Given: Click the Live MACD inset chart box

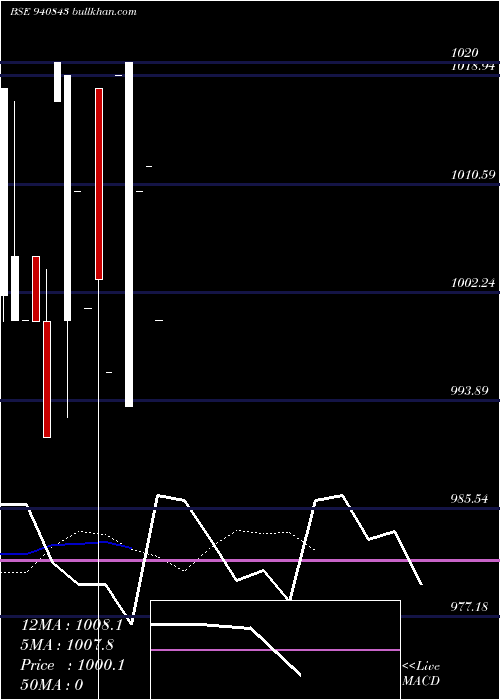Looking at the screenshot, I should 275,650.
